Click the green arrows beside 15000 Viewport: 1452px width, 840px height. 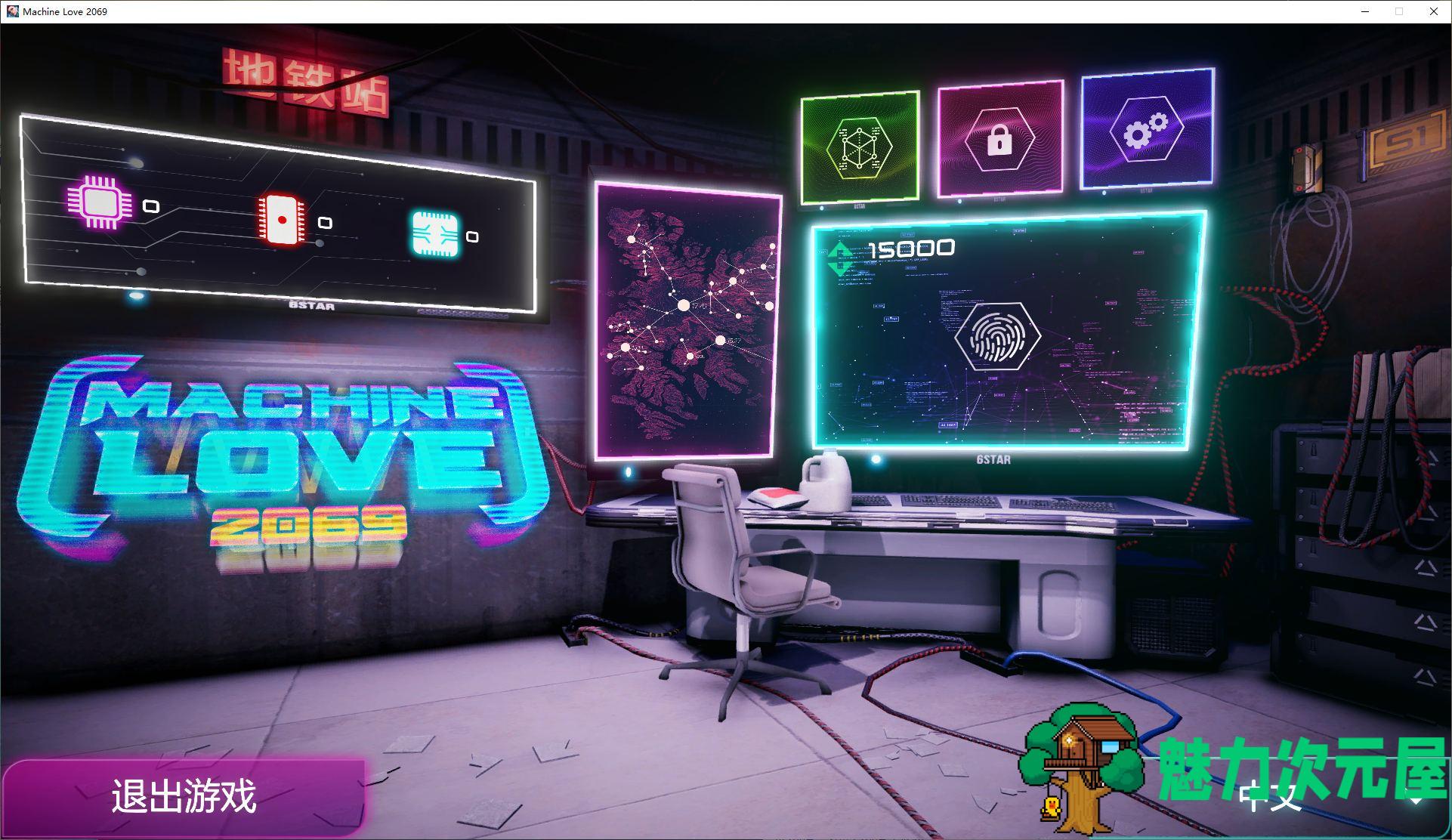pyautogui.click(x=839, y=258)
